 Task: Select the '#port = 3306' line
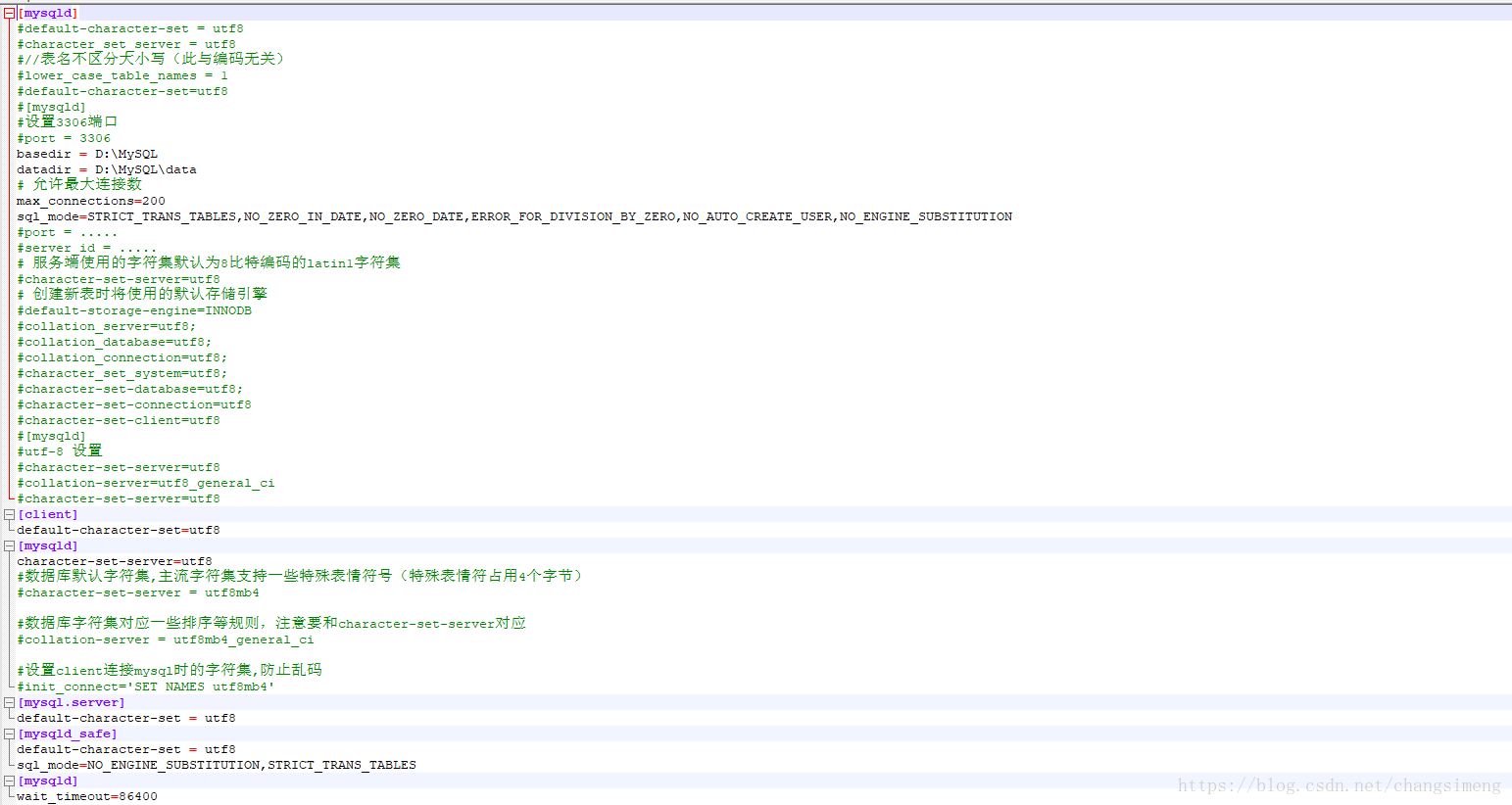pos(64,138)
